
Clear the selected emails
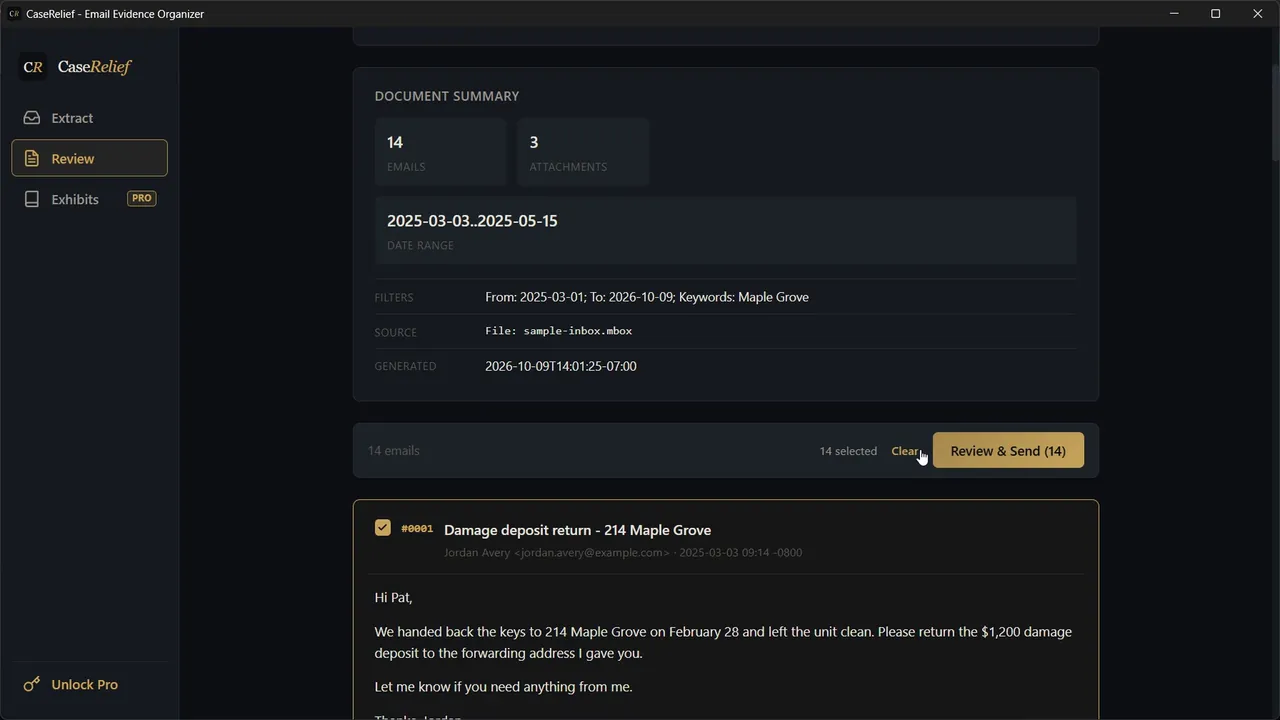(905, 451)
